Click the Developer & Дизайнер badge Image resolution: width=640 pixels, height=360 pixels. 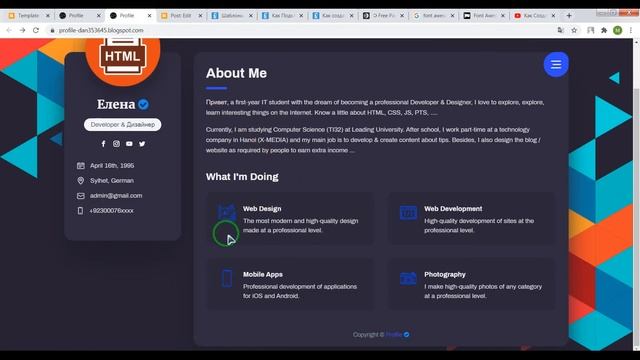122,124
